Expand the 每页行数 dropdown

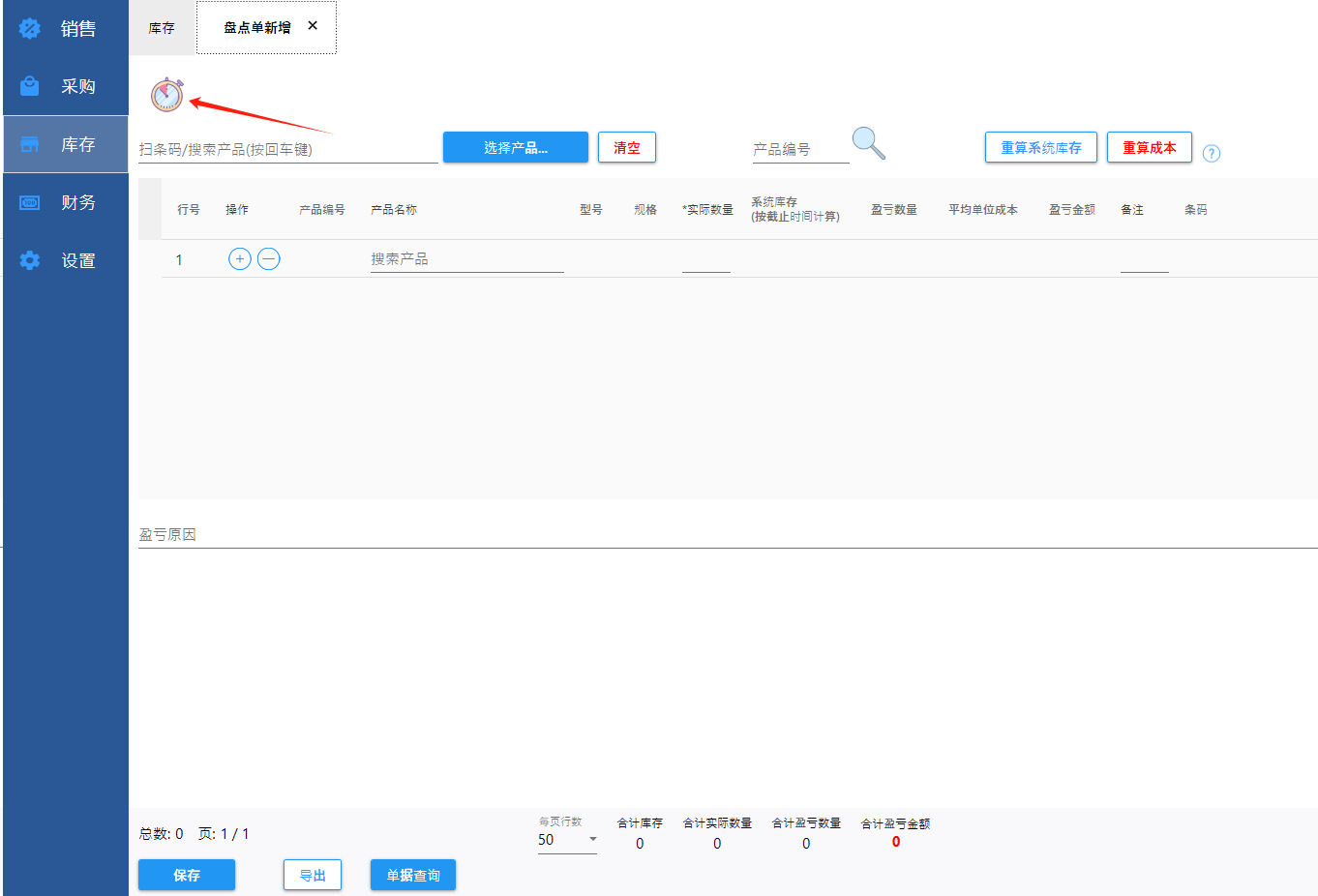click(x=568, y=840)
